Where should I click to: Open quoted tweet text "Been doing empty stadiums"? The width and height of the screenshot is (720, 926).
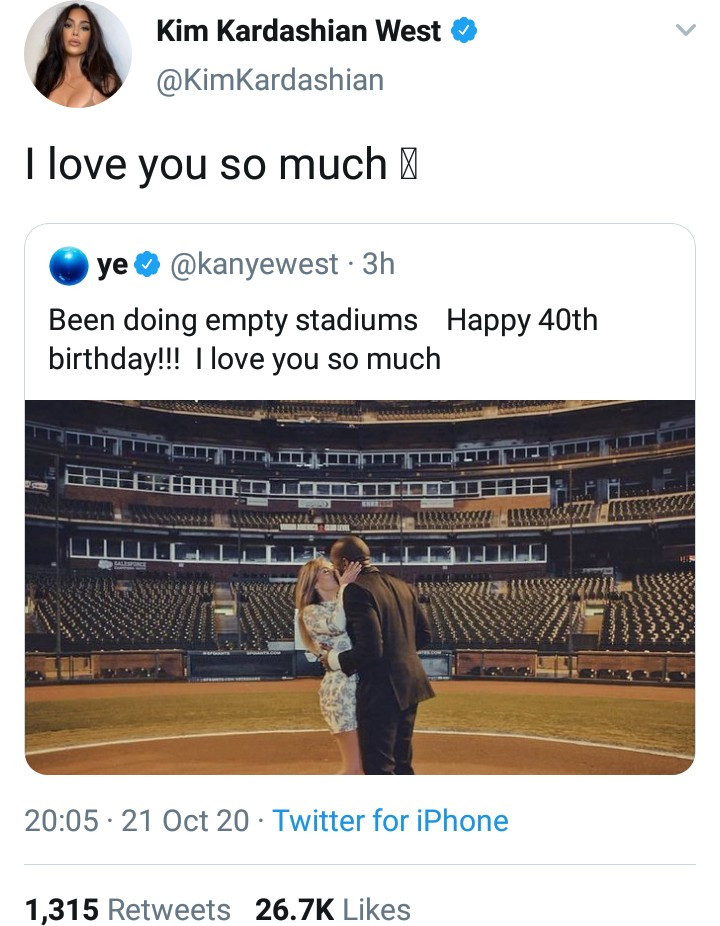point(233,320)
